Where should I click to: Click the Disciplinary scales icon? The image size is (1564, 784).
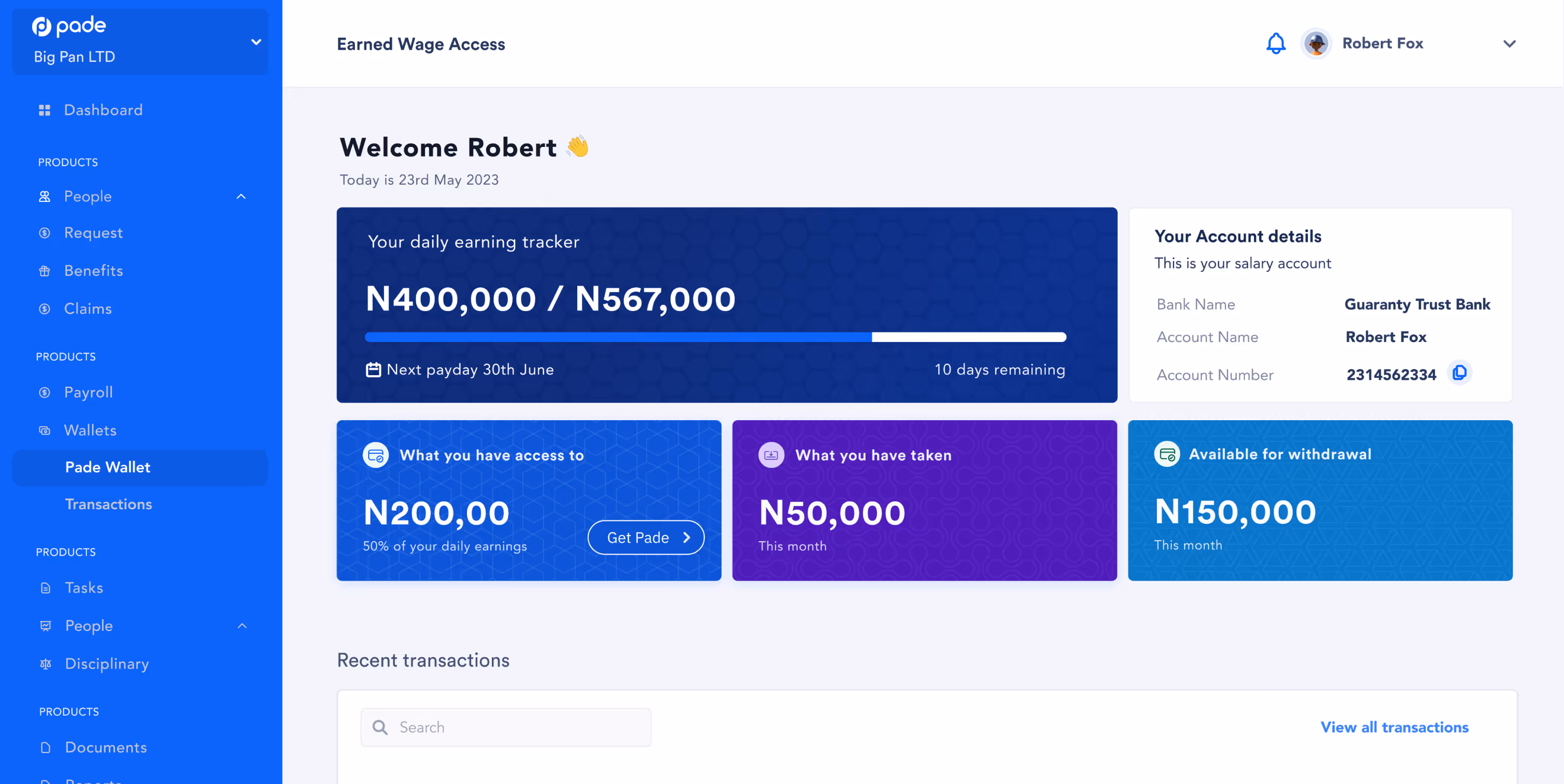pyautogui.click(x=46, y=664)
